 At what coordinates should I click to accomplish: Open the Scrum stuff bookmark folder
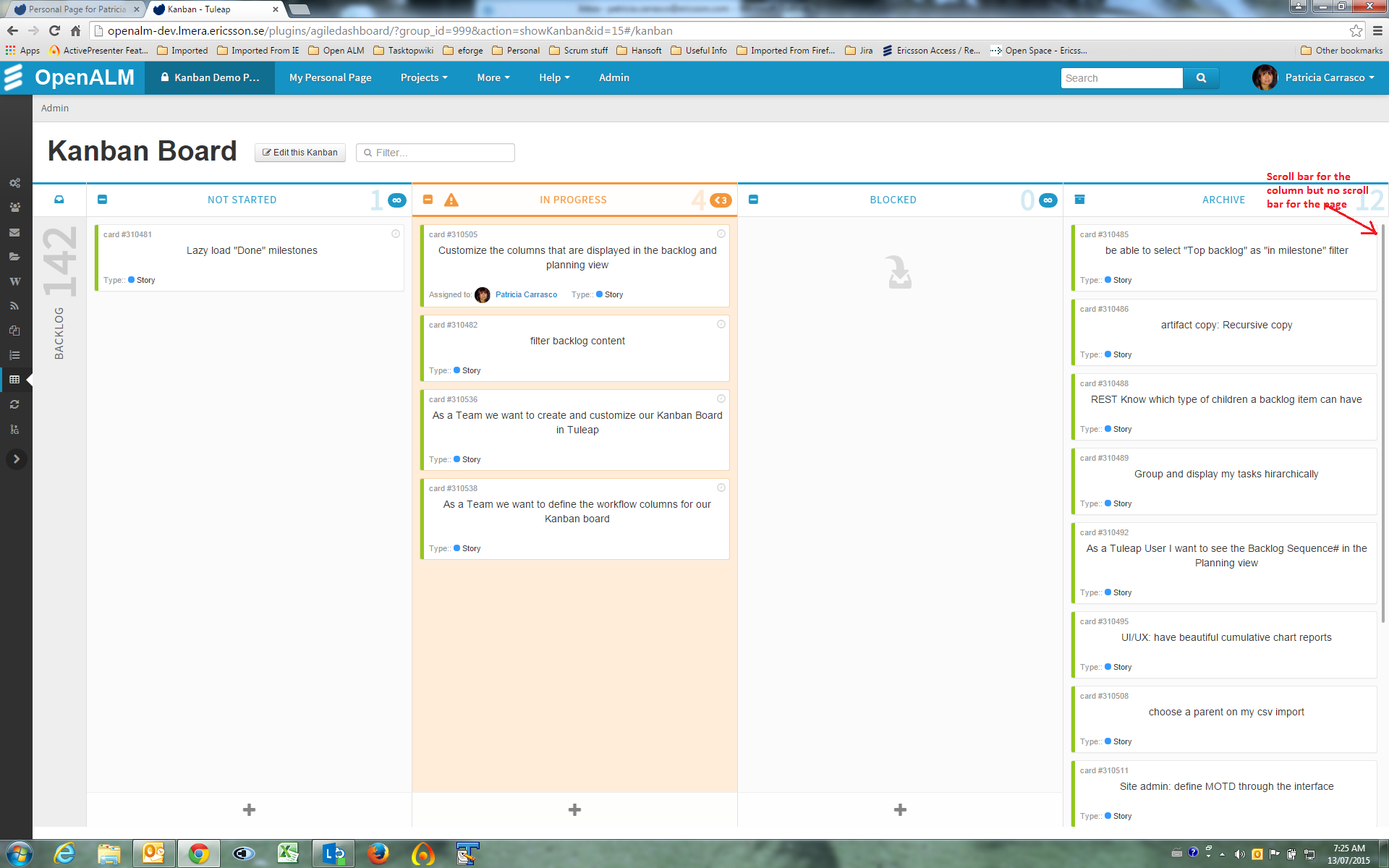pyautogui.click(x=579, y=51)
